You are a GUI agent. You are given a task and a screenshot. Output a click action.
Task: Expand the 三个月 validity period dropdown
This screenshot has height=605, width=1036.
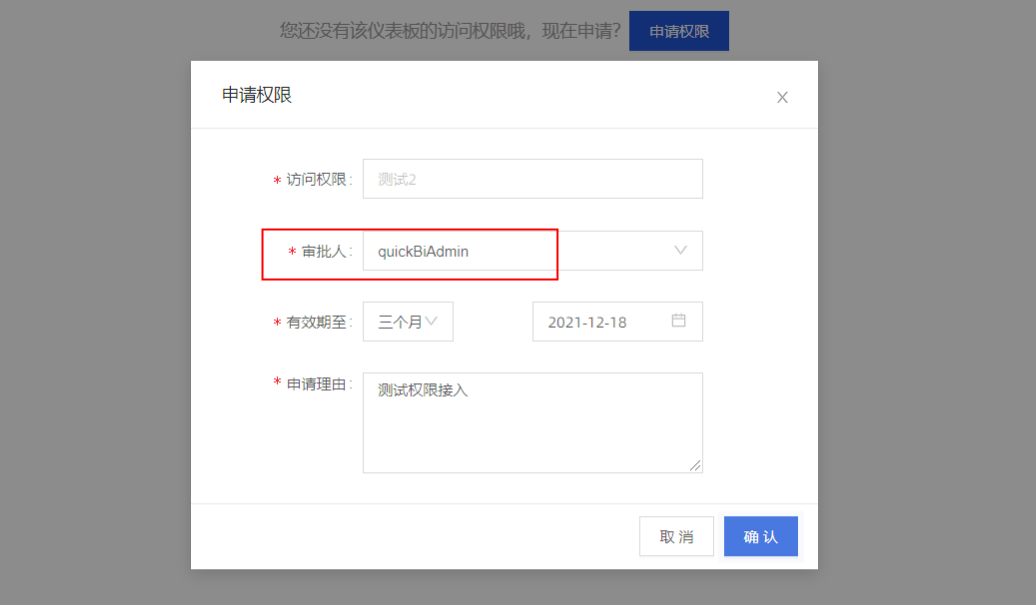[x=408, y=322]
